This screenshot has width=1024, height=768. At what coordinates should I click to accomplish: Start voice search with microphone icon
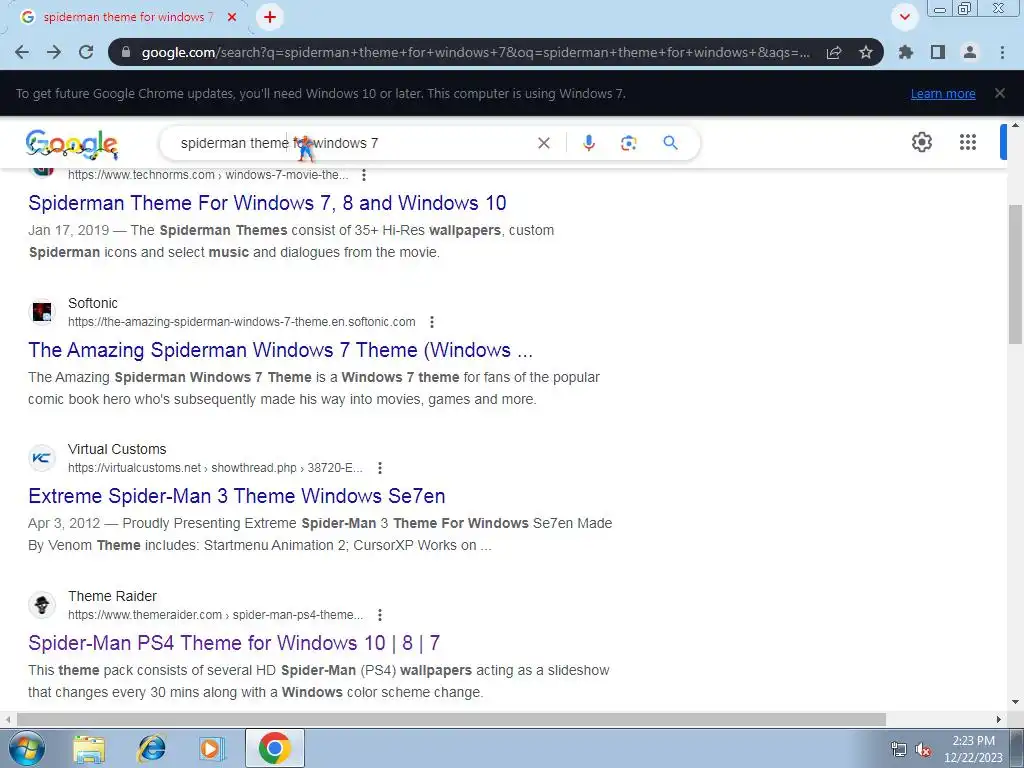click(588, 143)
